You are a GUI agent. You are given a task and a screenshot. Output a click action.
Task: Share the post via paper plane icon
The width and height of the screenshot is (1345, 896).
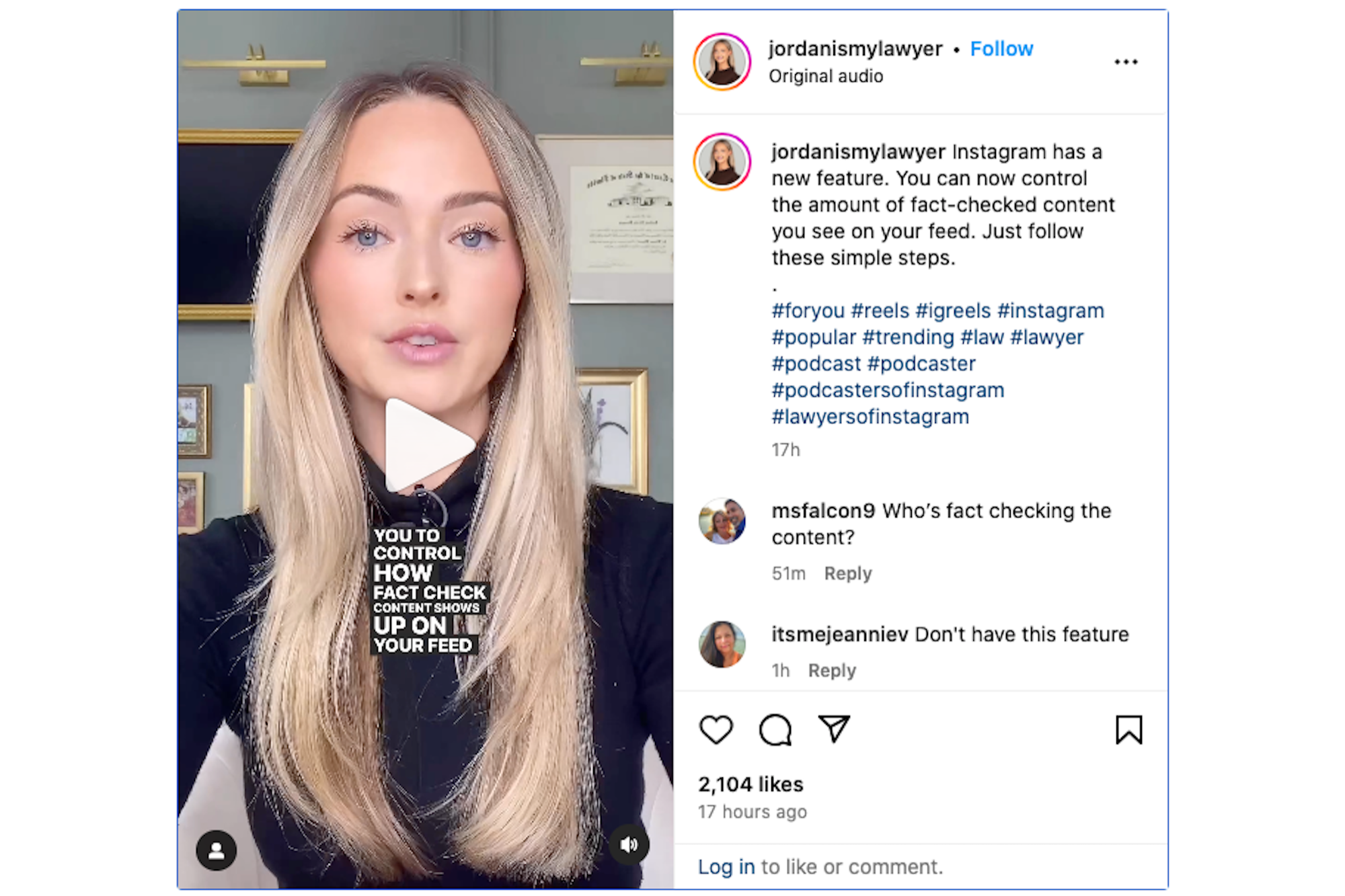point(834,729)
